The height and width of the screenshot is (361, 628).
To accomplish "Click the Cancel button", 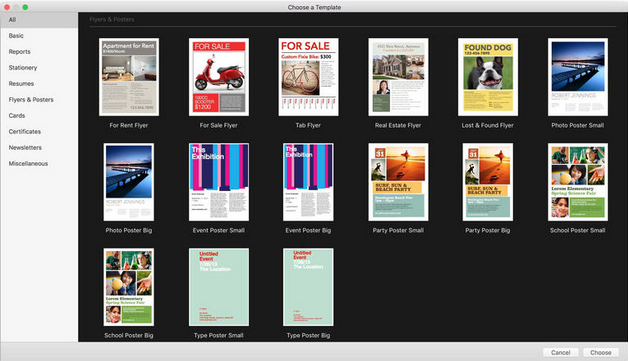I will [560, 353].
